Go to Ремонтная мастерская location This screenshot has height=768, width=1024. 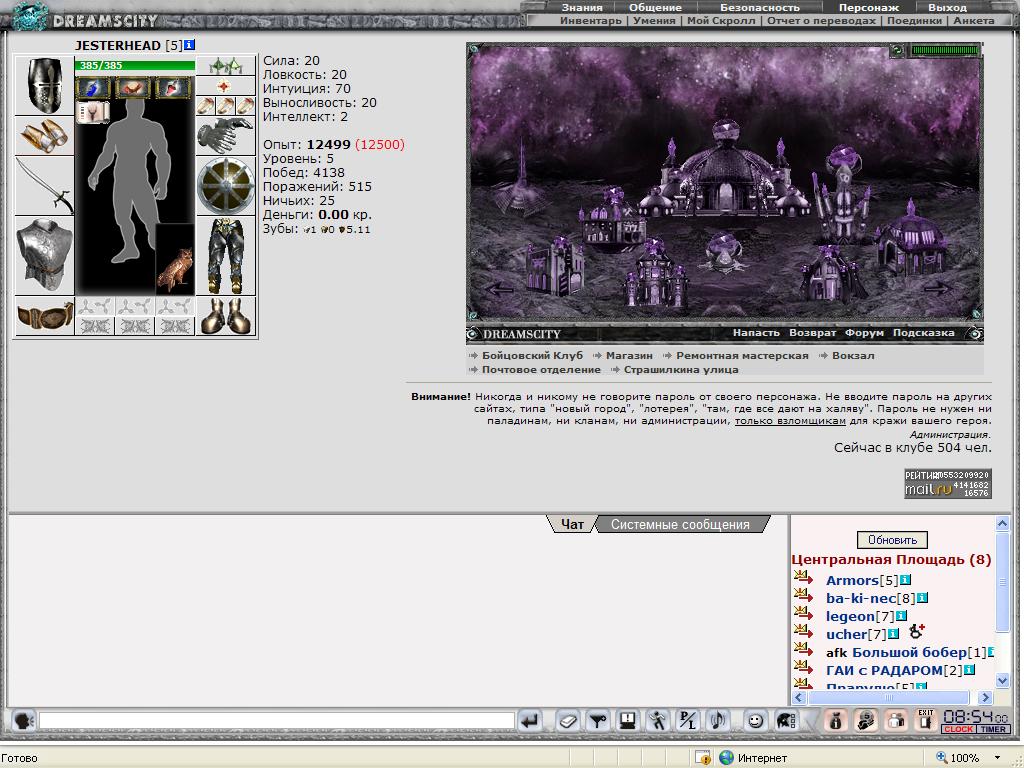coord(742,355)
